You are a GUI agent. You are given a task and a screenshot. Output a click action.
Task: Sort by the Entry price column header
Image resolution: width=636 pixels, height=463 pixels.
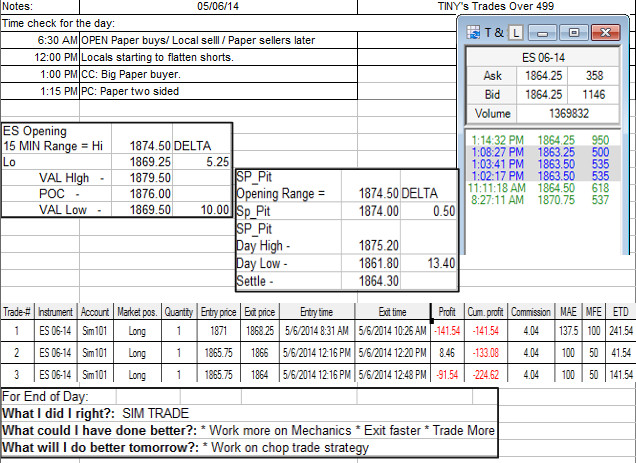(x=219, y=312)
